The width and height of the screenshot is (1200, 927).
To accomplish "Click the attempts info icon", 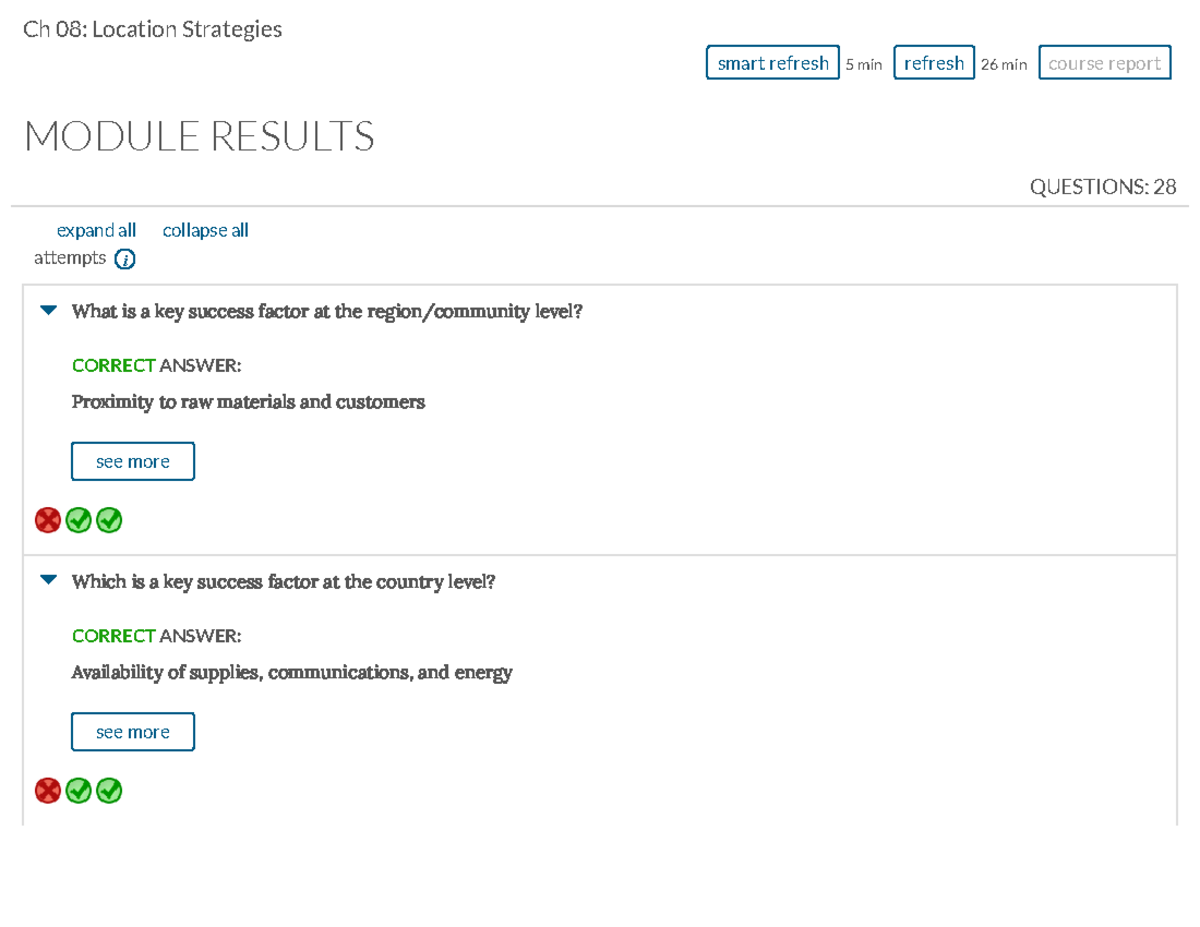I will tap(124, 258).
